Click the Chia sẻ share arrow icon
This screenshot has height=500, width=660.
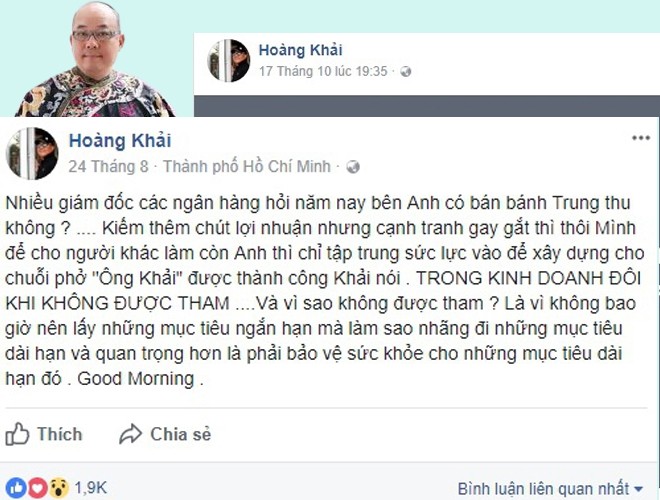tap(130, 434)
